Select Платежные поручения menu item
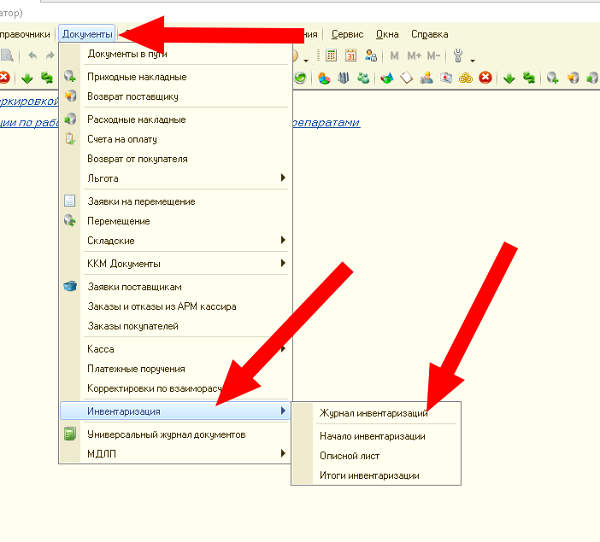The width and height of the screenshot is (600, 542). click(x=136, y=369)
